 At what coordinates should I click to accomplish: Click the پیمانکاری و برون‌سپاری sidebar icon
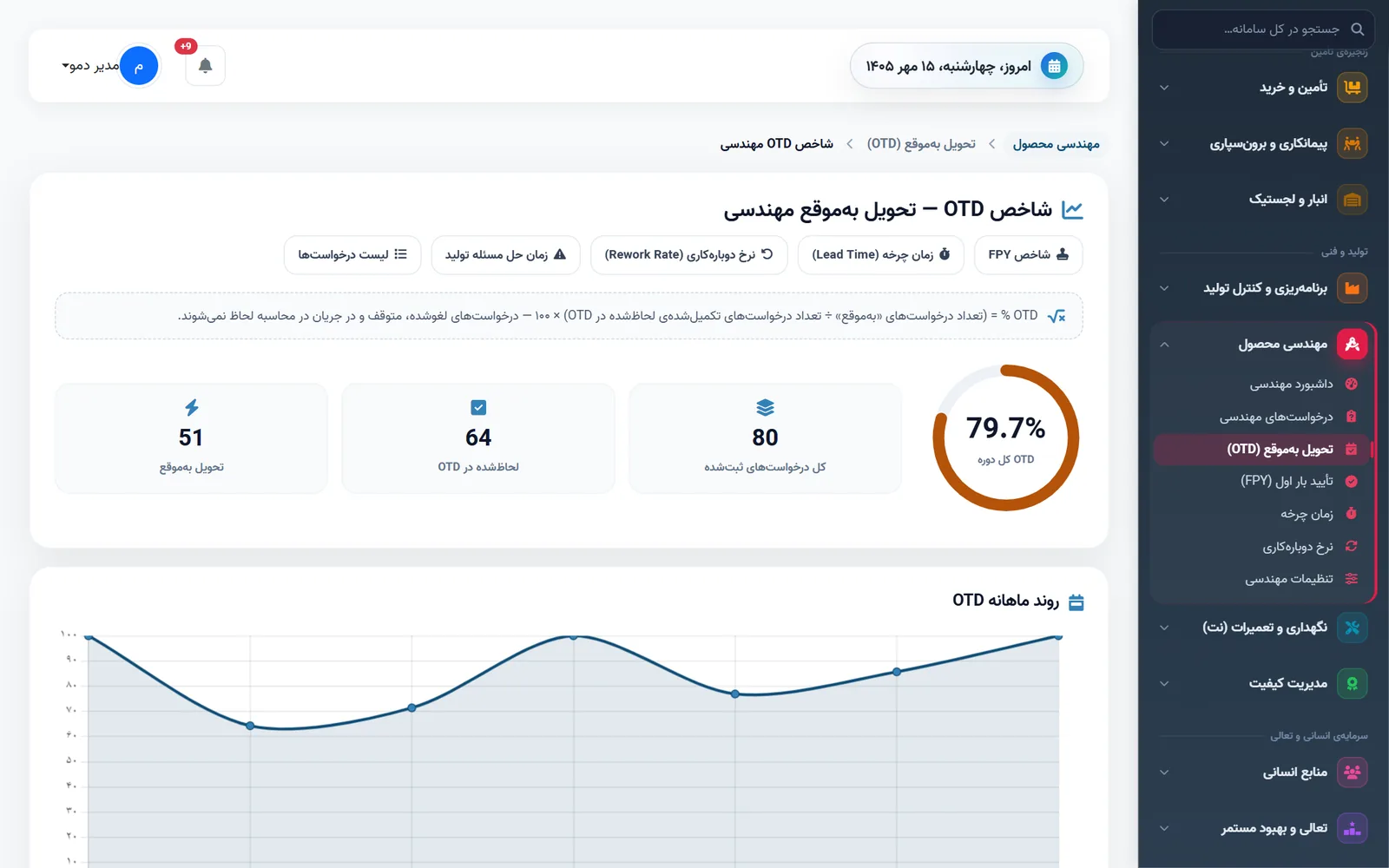[x=1352, y=143]
